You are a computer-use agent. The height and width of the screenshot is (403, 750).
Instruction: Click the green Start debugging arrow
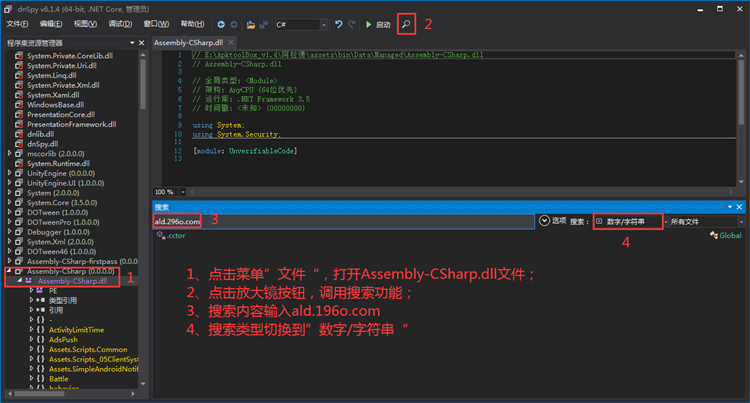coord(368,24)
